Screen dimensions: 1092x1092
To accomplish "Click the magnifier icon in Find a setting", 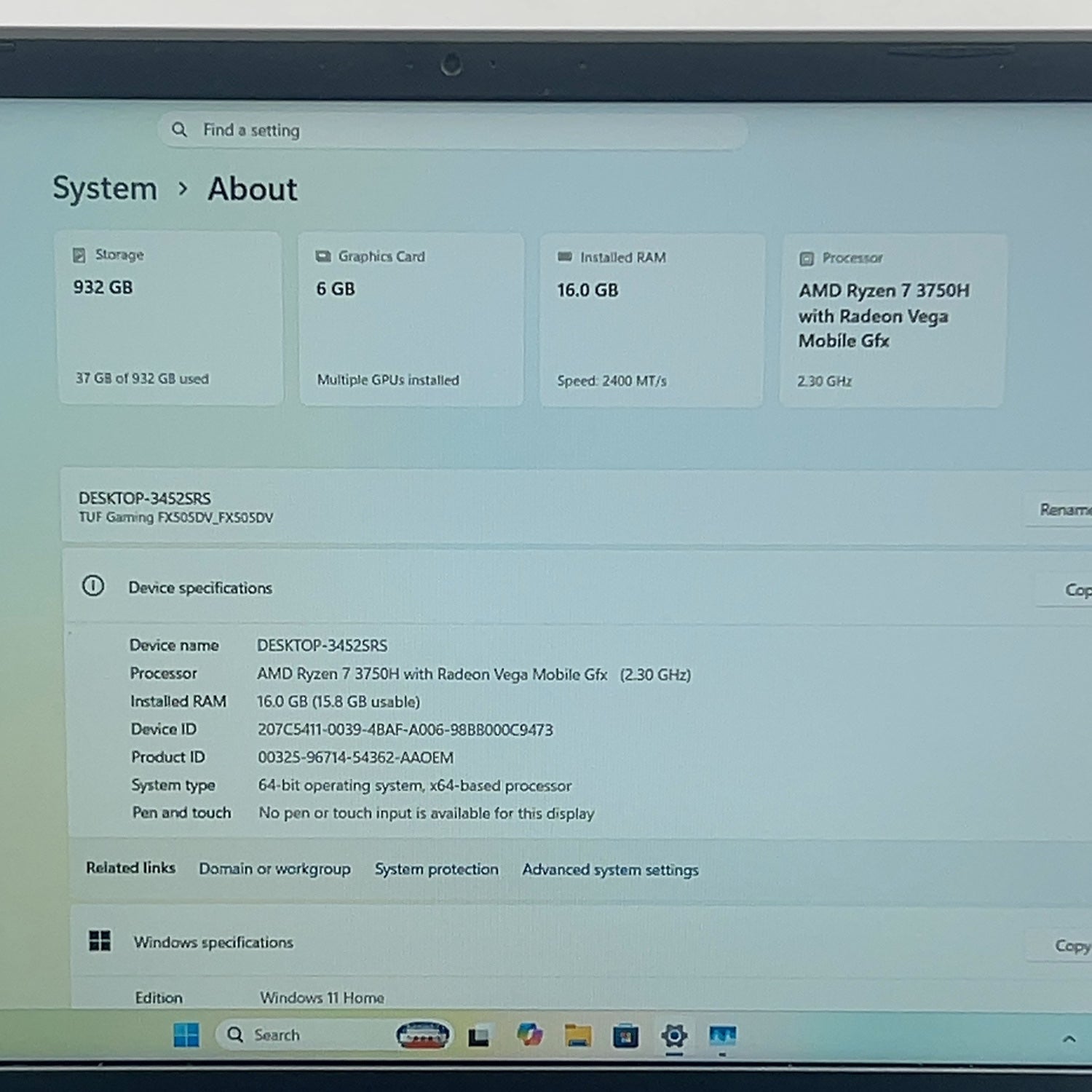I will (x=179, y=130).
